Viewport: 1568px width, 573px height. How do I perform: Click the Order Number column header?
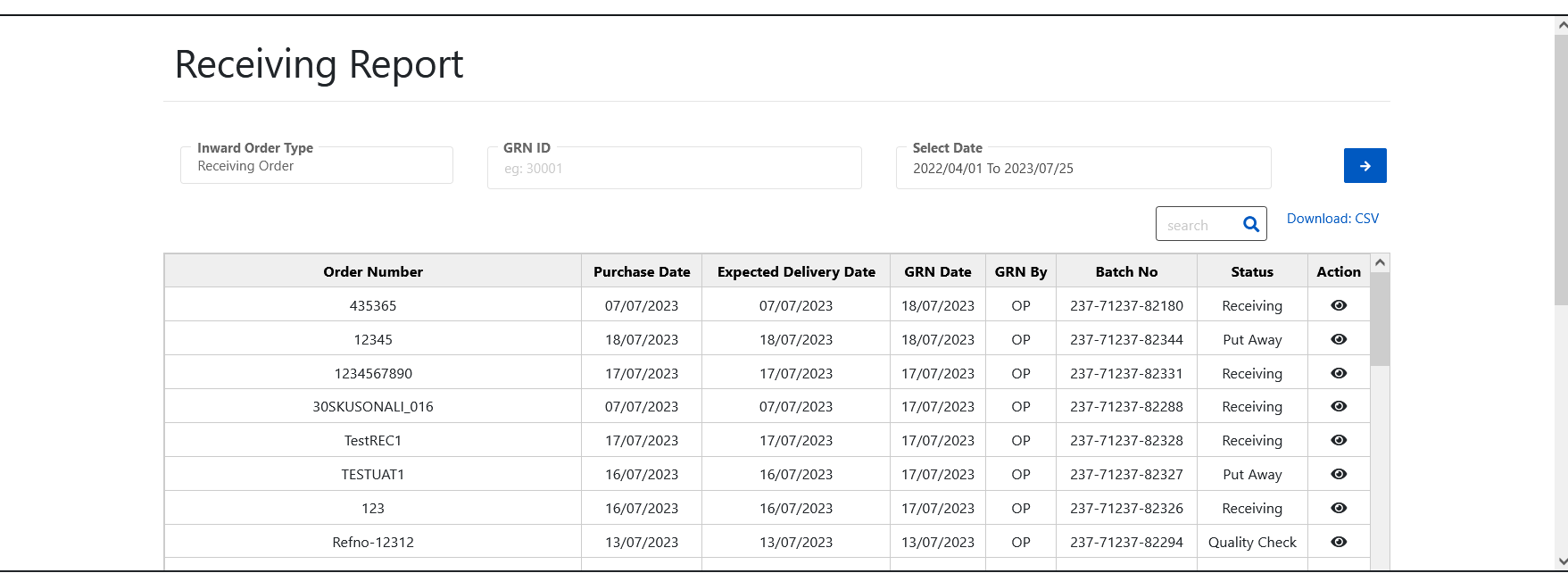373,271
